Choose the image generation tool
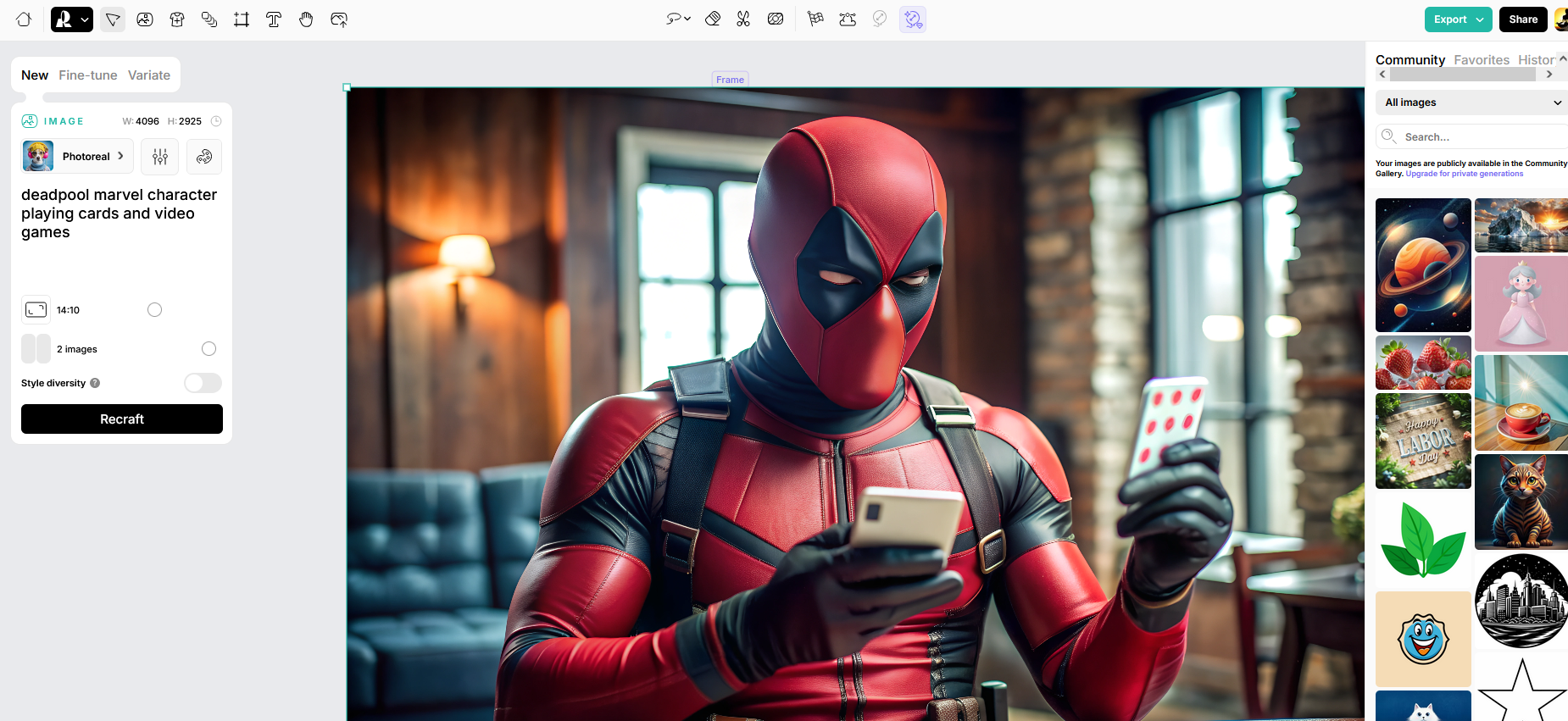Screen dimensions: 1568x721 pyautogui.click(x=145, y=19)
